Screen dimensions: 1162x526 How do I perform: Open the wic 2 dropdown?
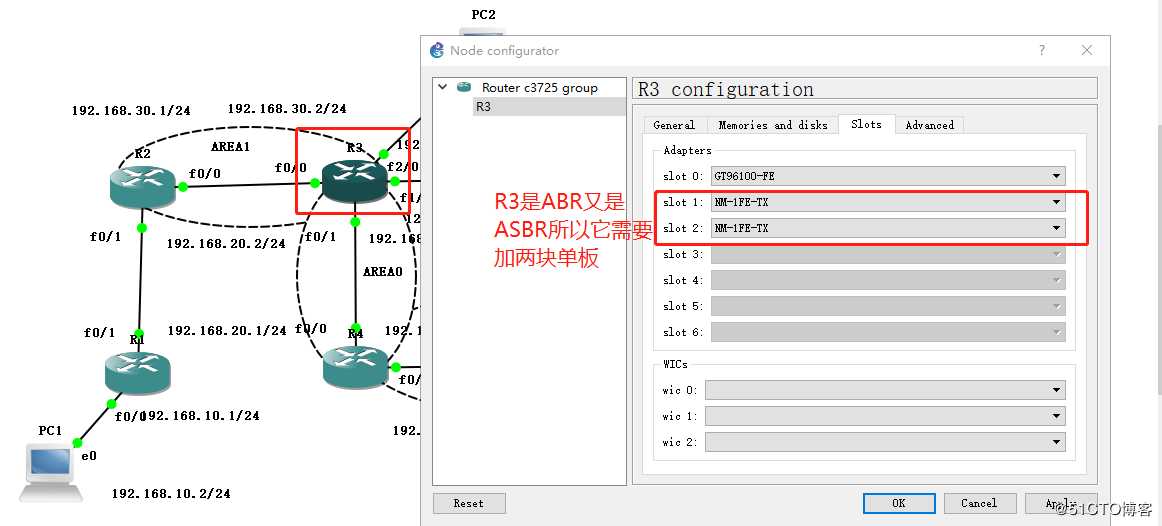click(885, 442)
